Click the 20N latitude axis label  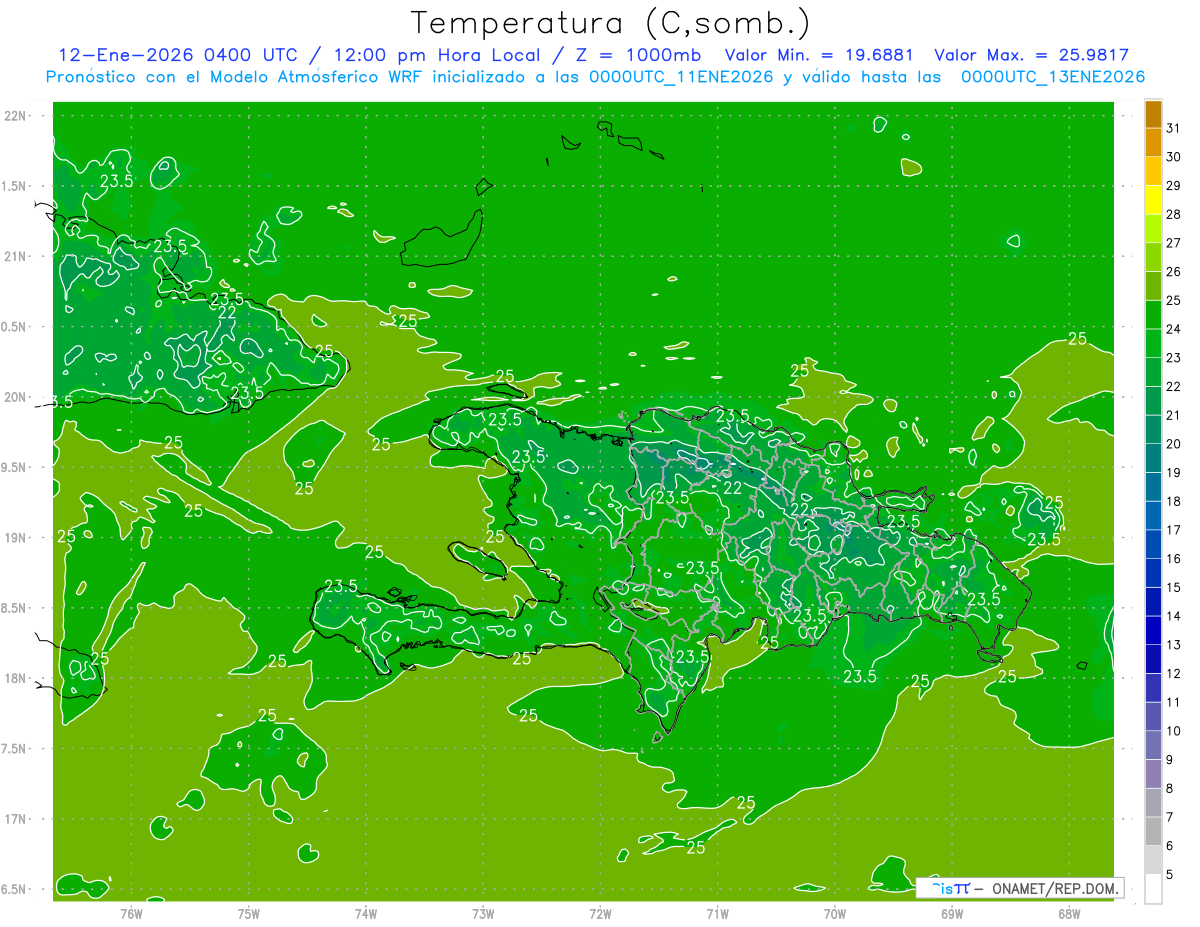(15, 397)
